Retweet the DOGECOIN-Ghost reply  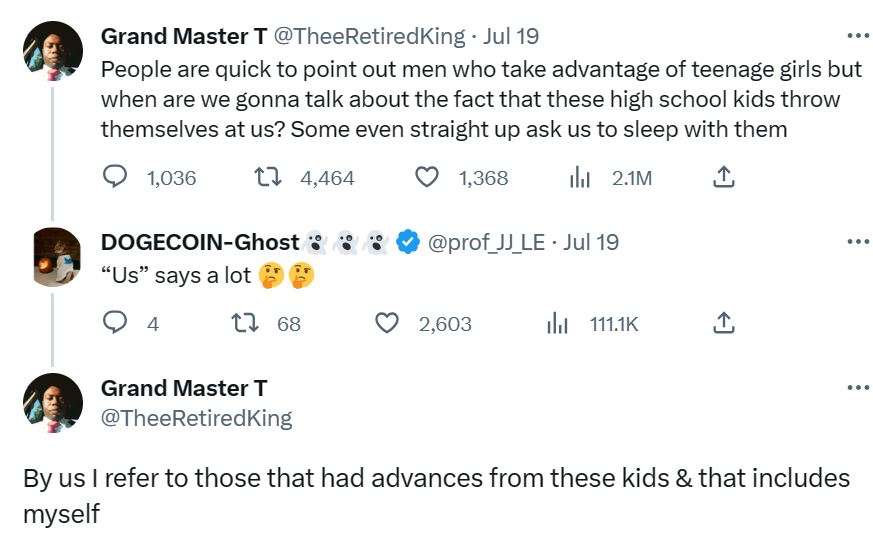241,323
